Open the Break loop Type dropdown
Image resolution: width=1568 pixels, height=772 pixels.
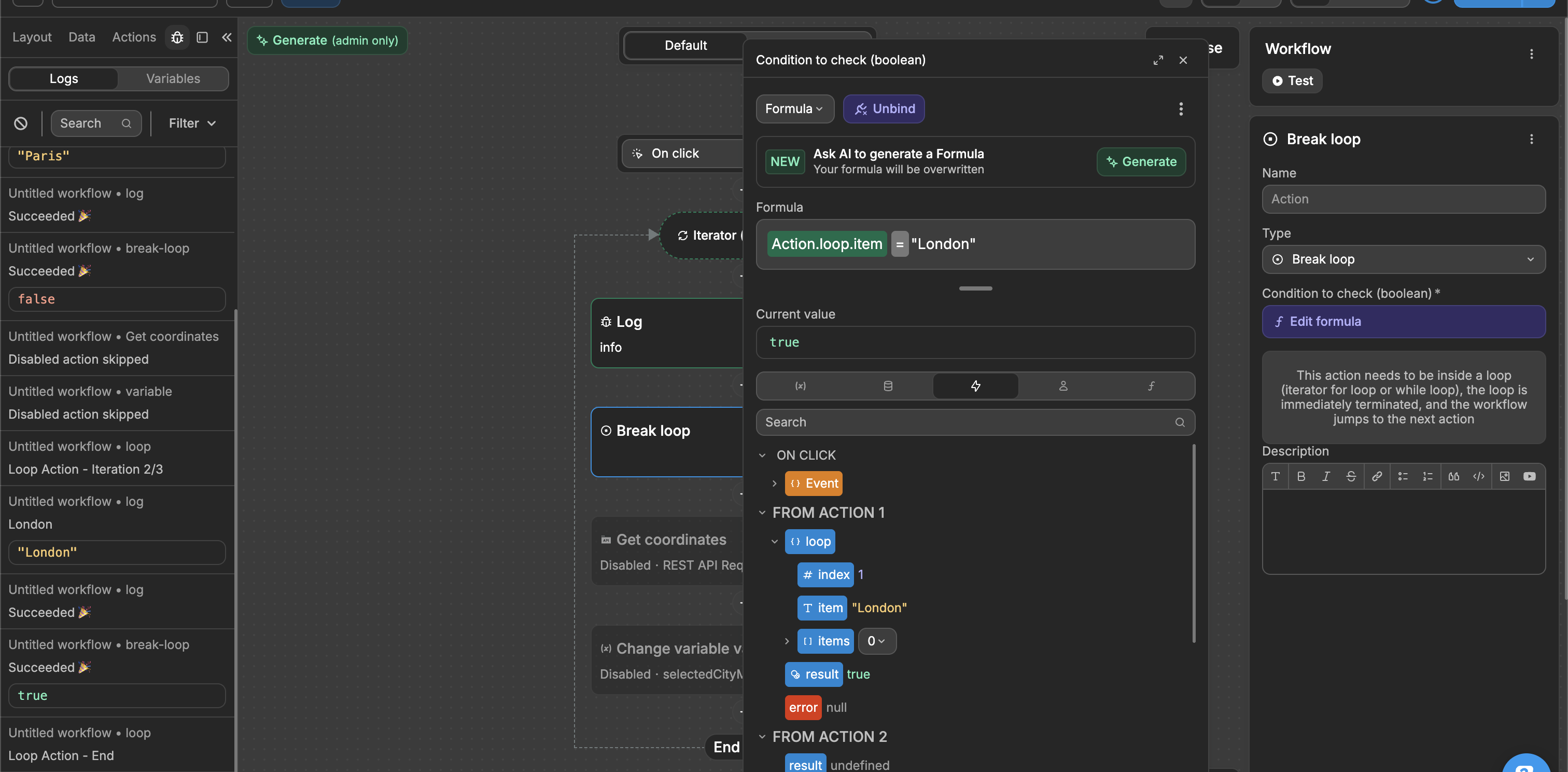click(1403, 260)
